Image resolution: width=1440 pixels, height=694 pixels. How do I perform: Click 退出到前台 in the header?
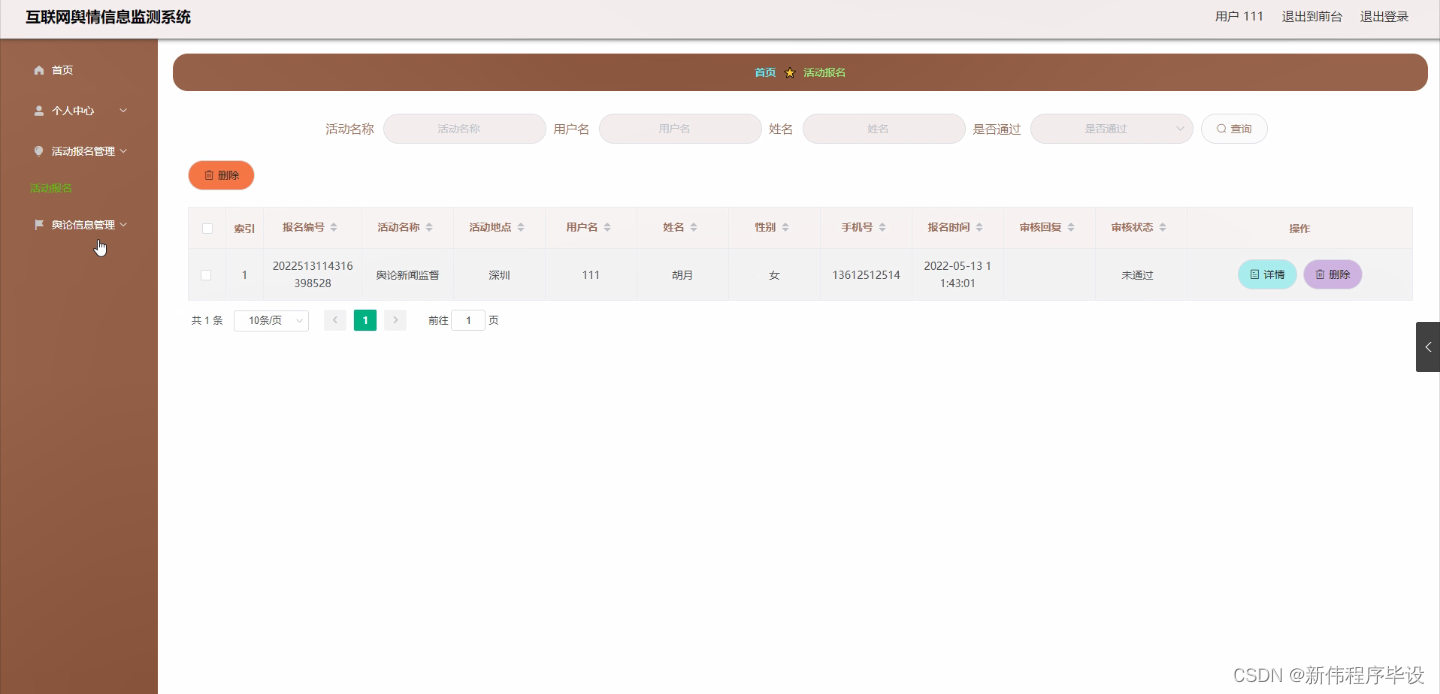click(1312, 17)
